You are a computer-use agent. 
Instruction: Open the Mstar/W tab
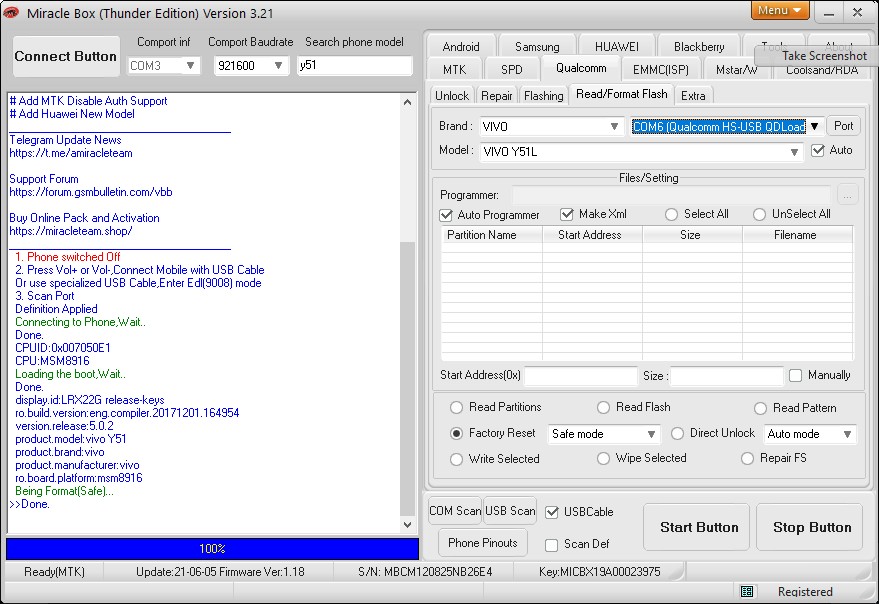pos(736,70)
